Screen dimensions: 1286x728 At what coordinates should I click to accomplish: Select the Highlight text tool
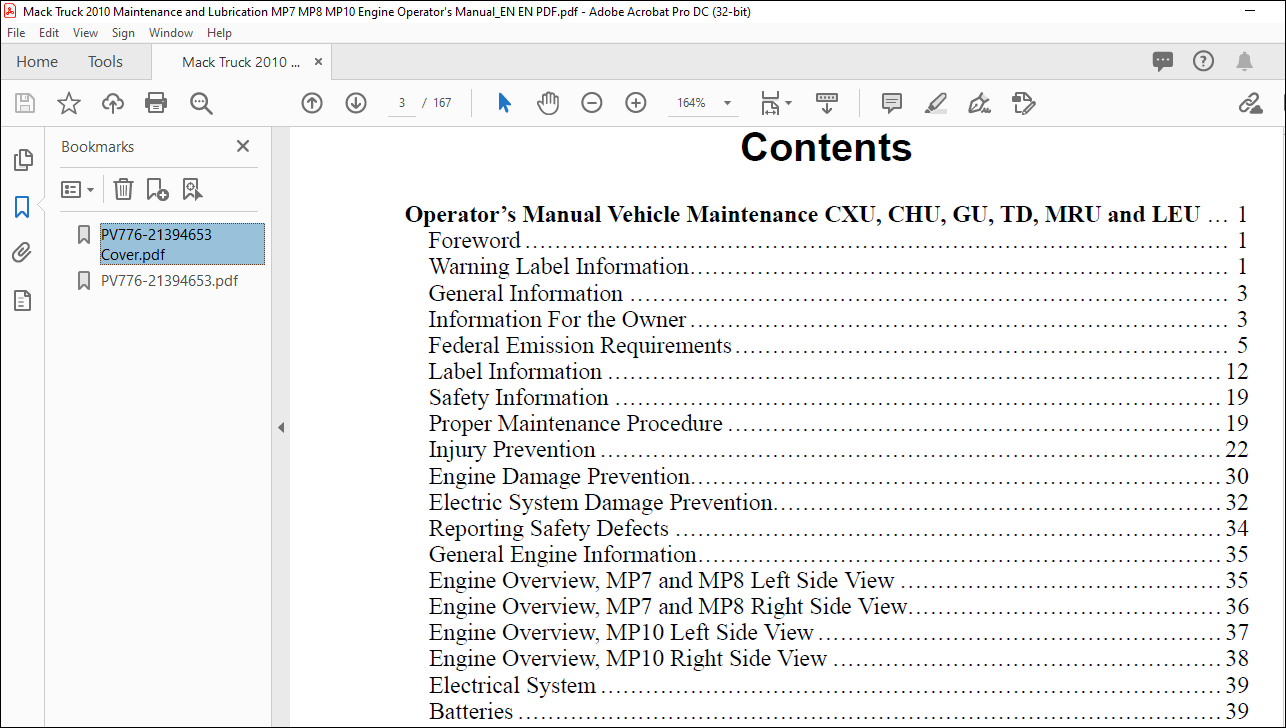click(x=936, y=103)
